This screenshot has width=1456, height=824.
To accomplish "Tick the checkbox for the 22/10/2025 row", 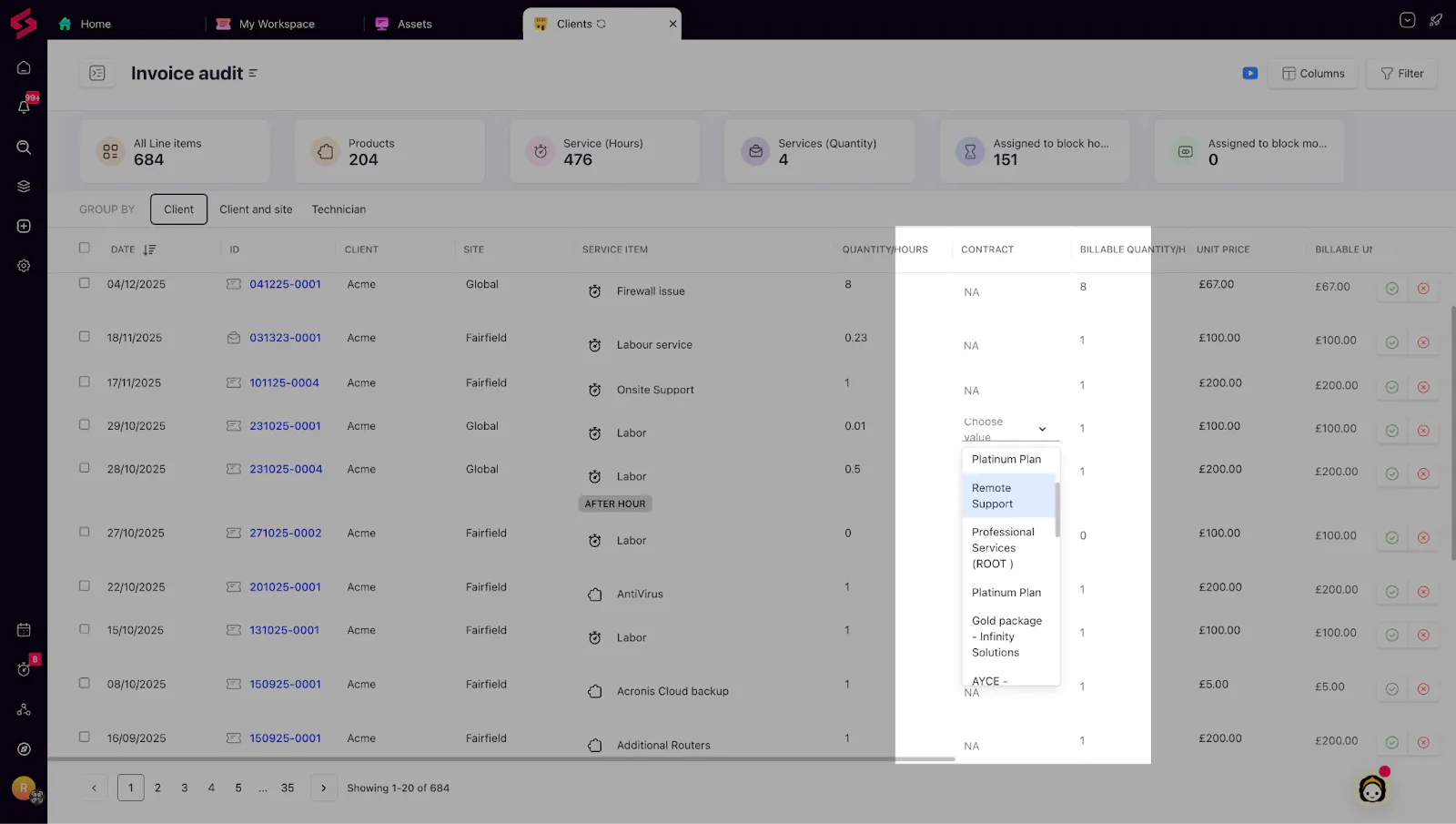I will click(85, 585).
